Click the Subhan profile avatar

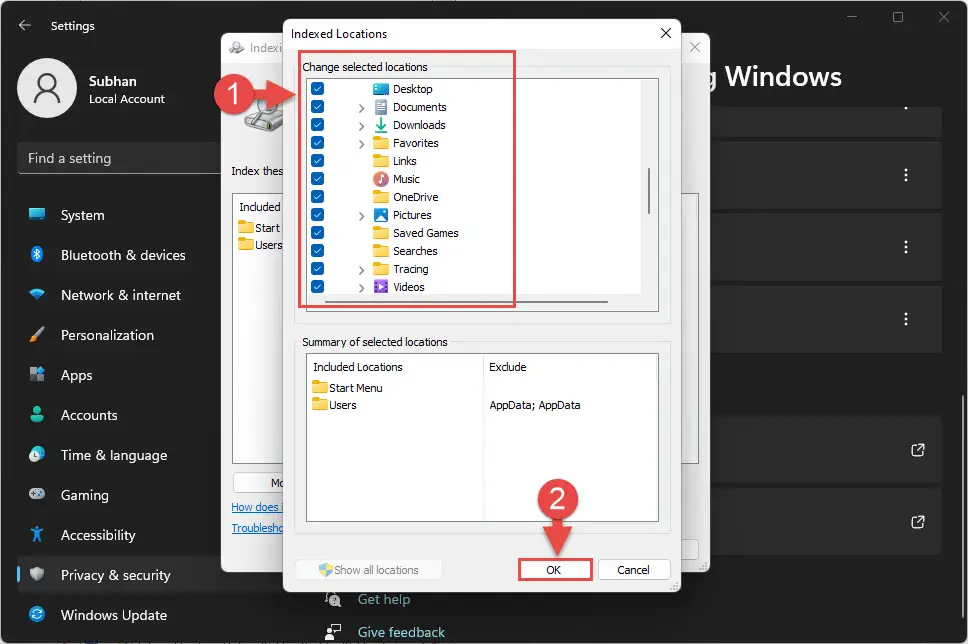[x=47, y=88]
